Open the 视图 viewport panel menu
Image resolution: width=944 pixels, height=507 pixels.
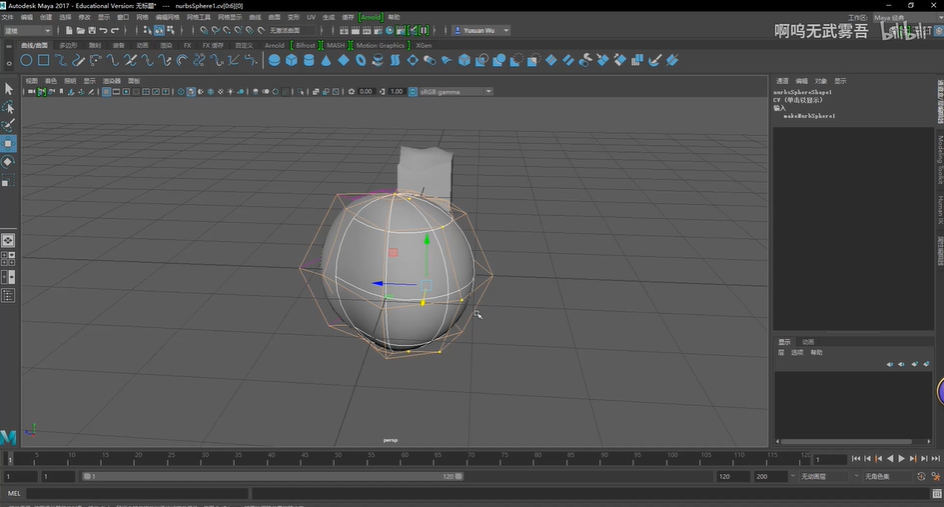tap(31, 81)
